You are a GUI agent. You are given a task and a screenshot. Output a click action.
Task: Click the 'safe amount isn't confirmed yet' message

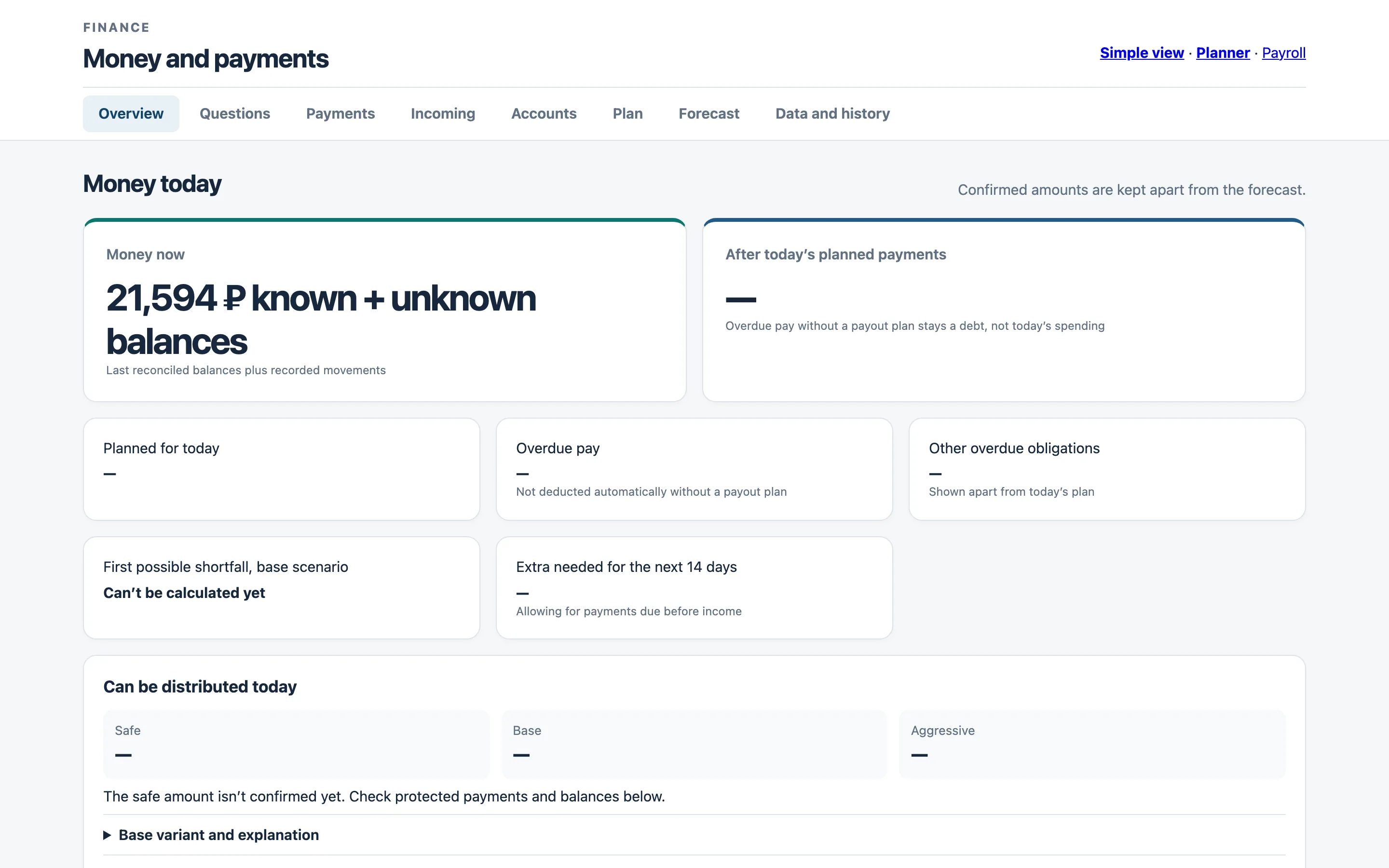(x=384, y=796)
